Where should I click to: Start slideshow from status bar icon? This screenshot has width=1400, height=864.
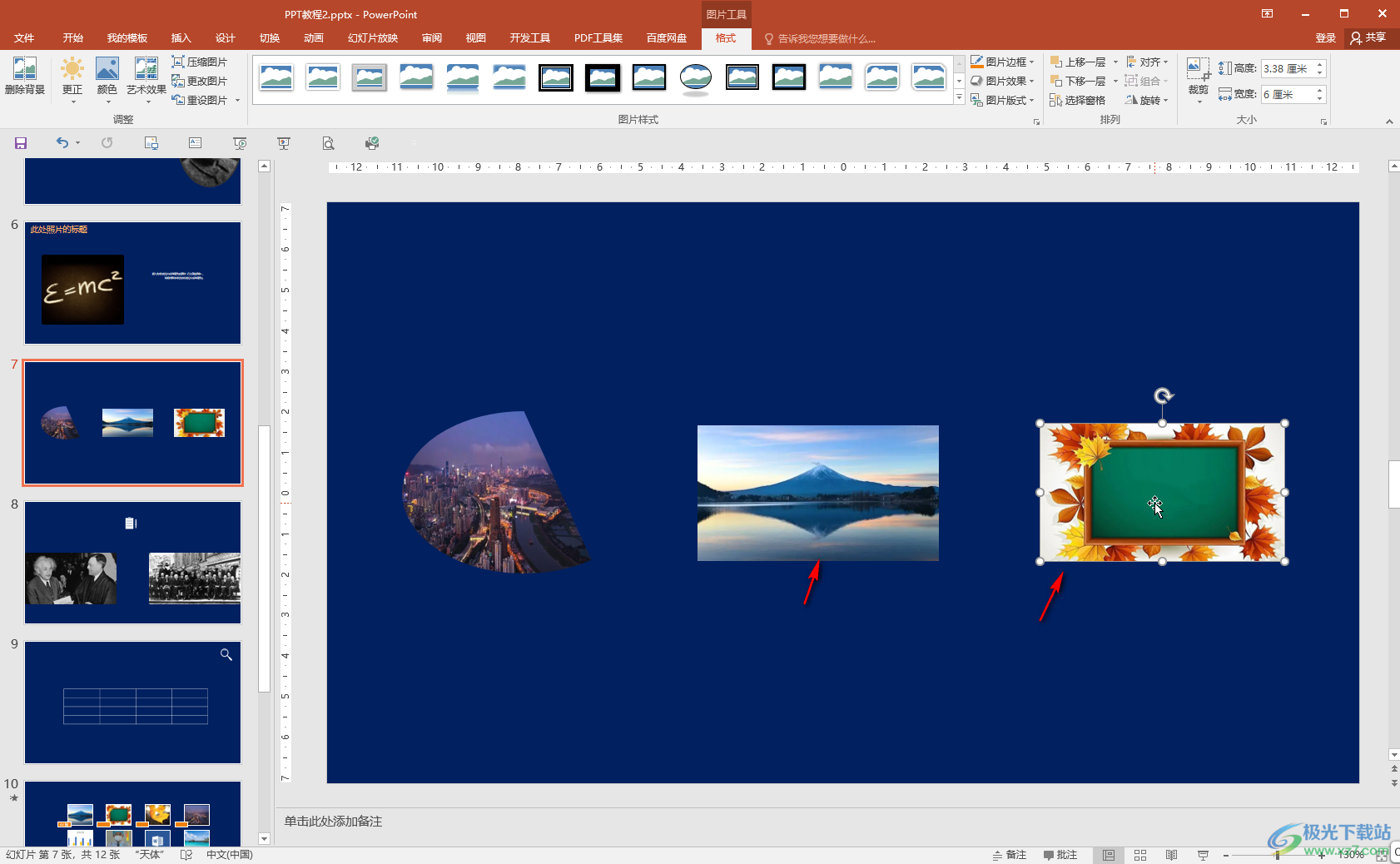coord(1204,855)
